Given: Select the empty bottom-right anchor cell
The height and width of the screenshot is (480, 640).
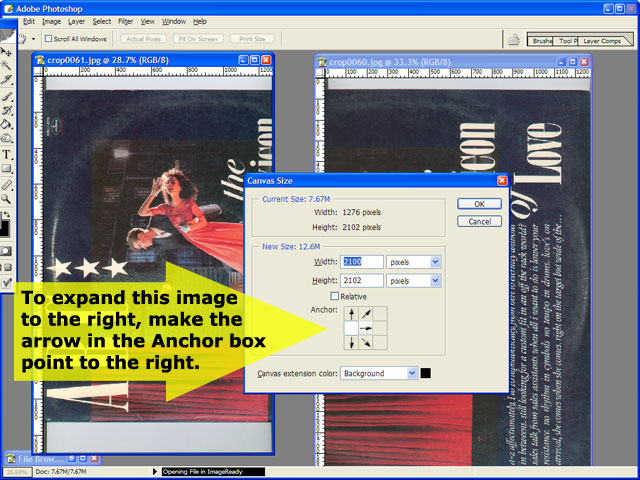Looking at the screenshot, I should [380, 342].
